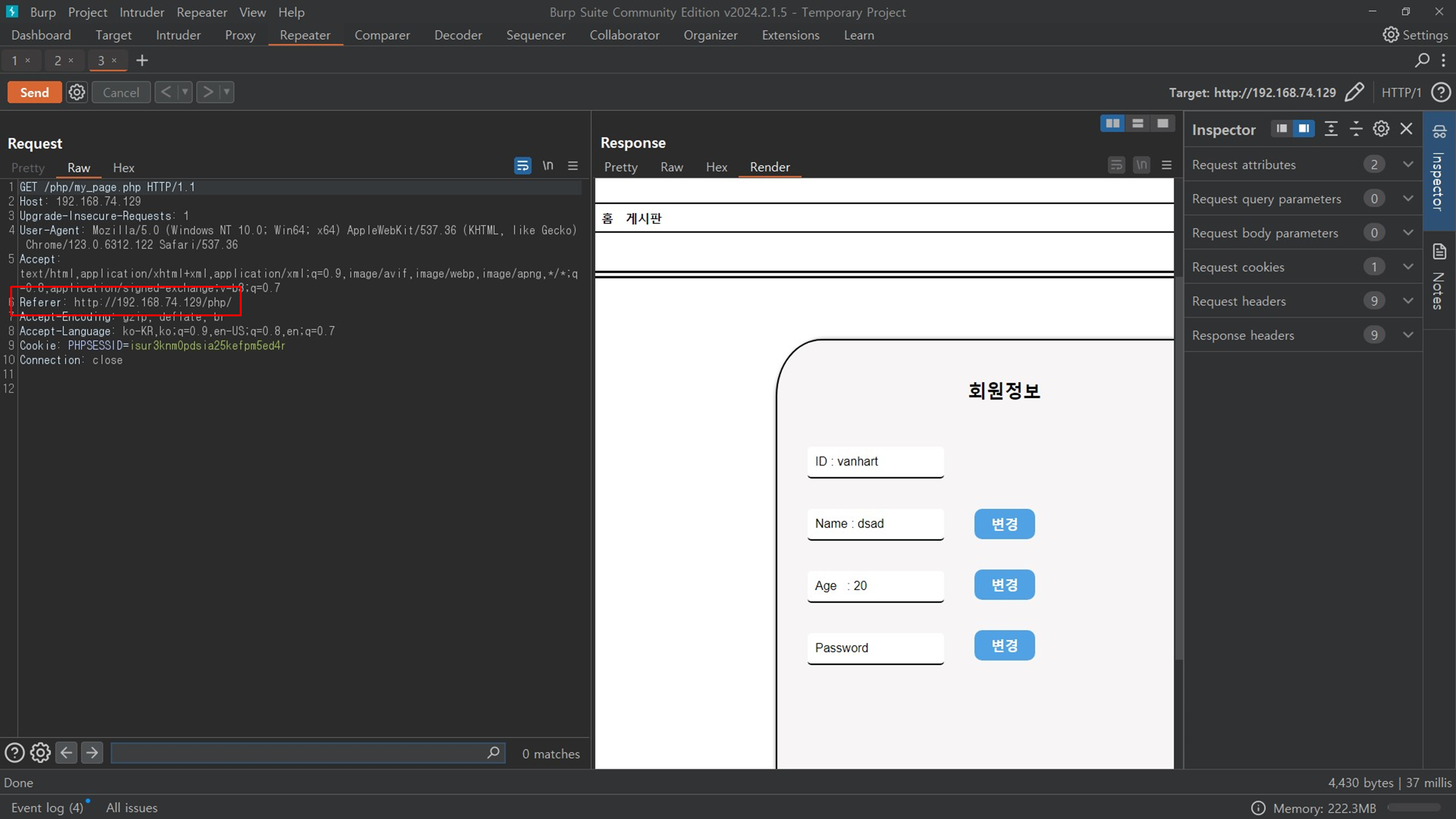Select side-by-side split layout
Image resolution: width=1456 pixels, height=819 pixels.
pos(1112,123)
